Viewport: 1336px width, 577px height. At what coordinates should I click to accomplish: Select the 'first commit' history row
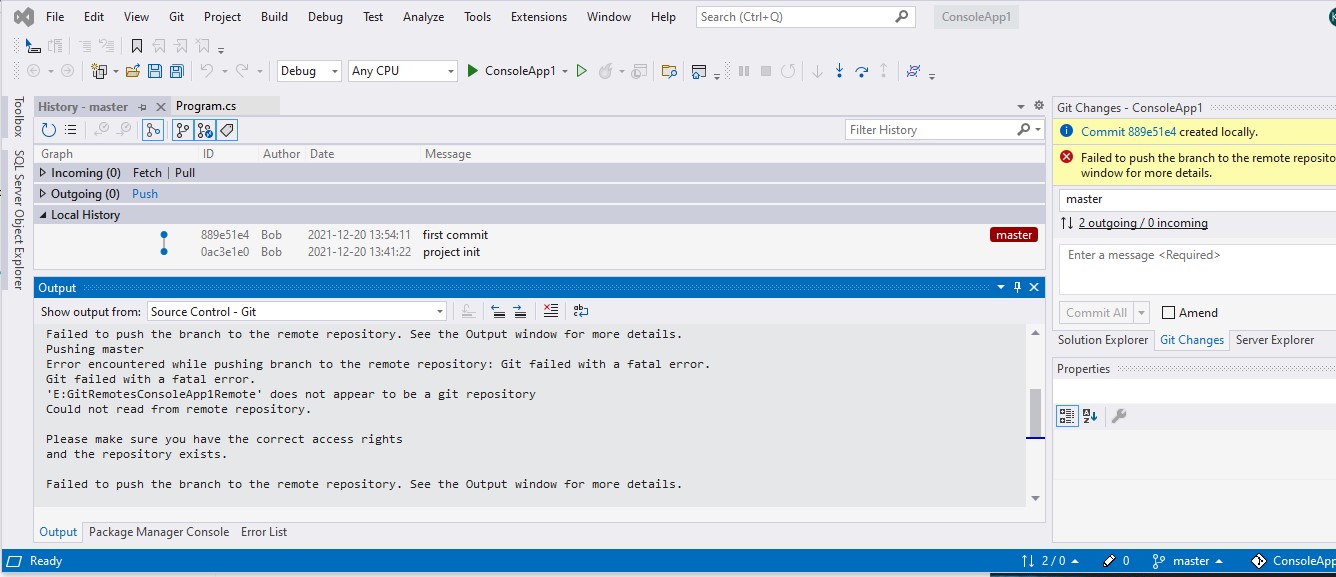(x=537, y=235)
